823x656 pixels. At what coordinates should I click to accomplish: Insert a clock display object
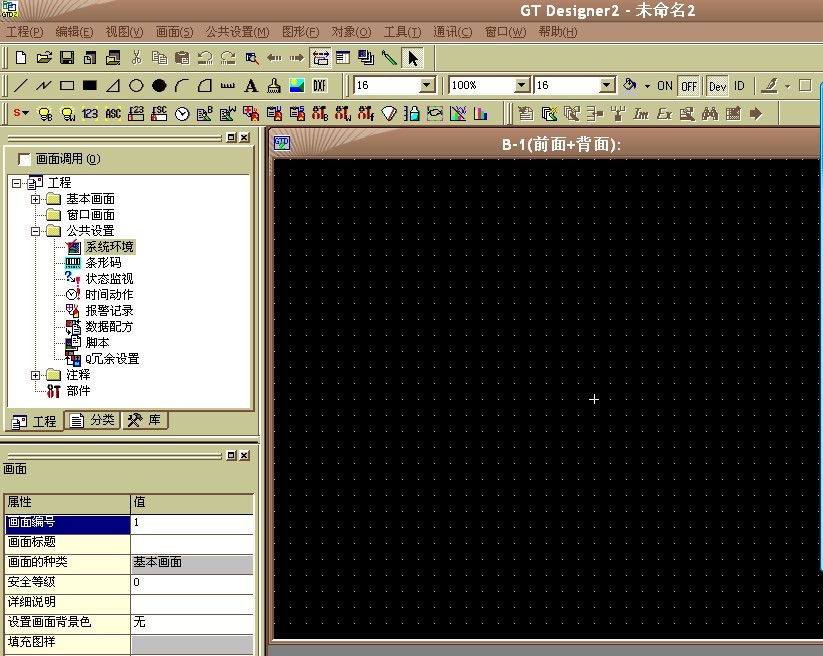[182, 114]
